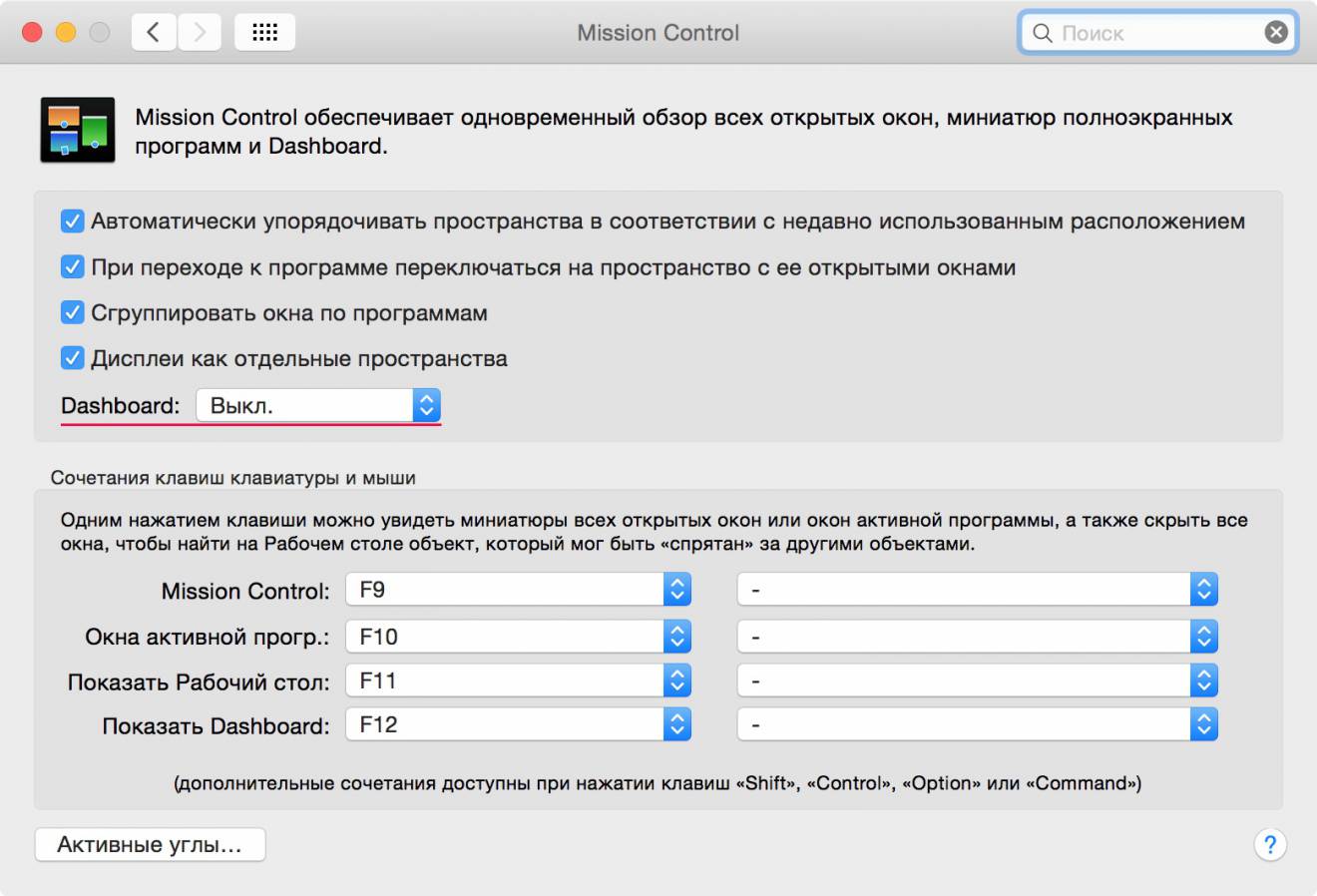Image resolution: width=1317 pixels, height=896 pixels.
Task: Open the Dashboard Выкл. dropdown
Action: pyautogui.click(x=318, y=405)
